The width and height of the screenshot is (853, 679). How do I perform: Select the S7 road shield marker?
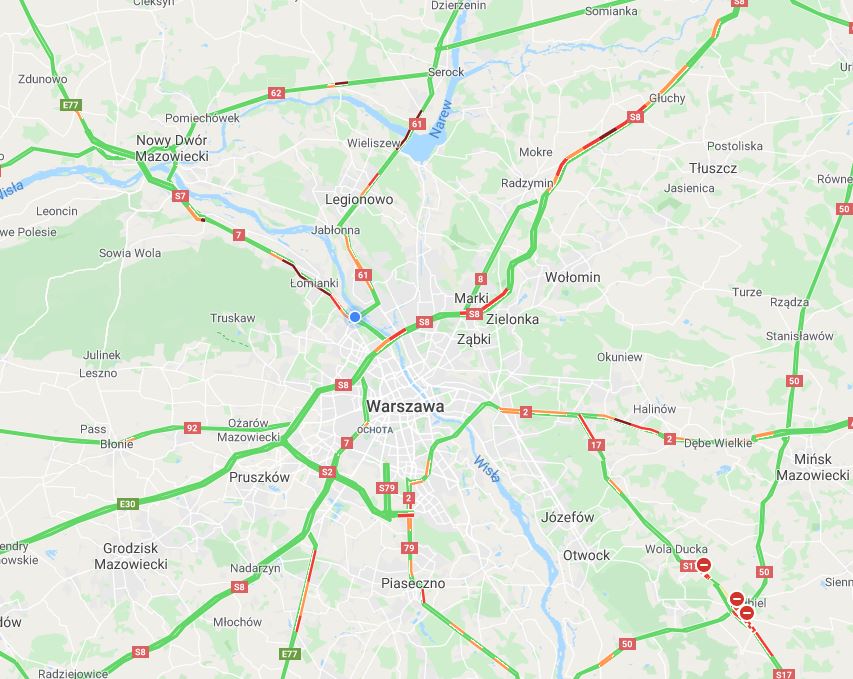[x=180, y=196]
